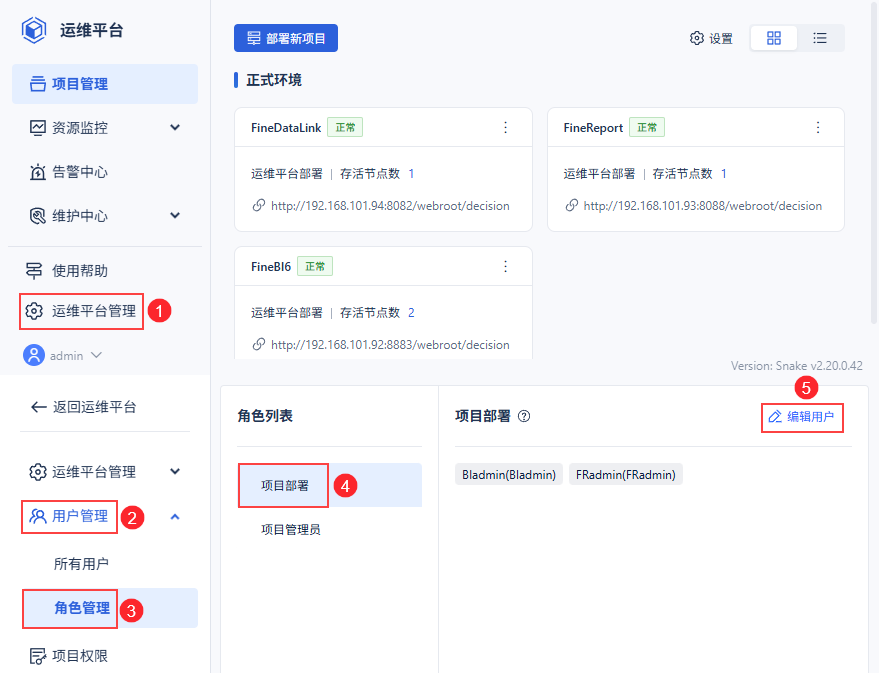Click the Bladmin(Bladmin) user tag

pos(508,475)
